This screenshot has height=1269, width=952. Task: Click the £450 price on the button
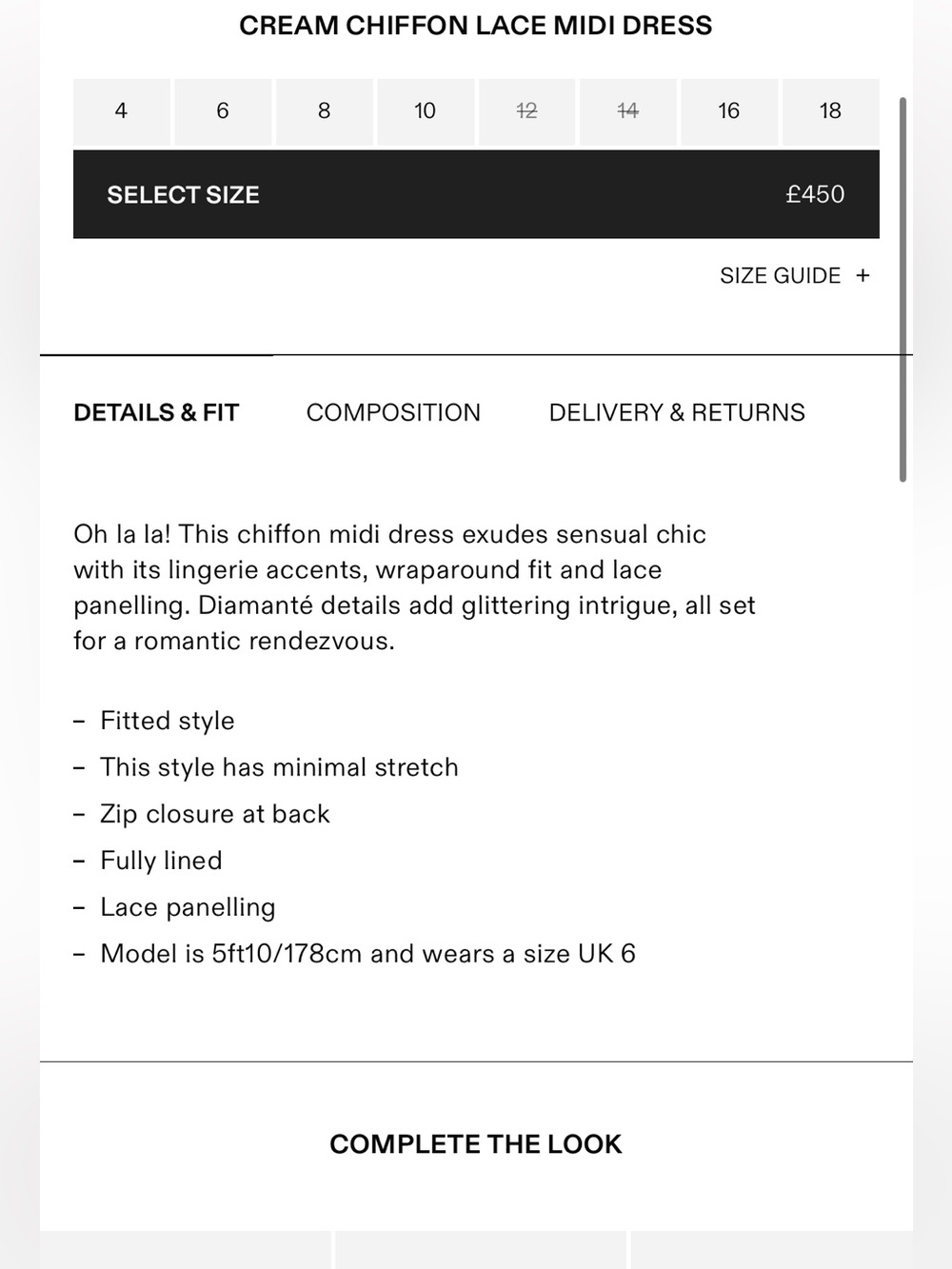click(x=815, y=194)
